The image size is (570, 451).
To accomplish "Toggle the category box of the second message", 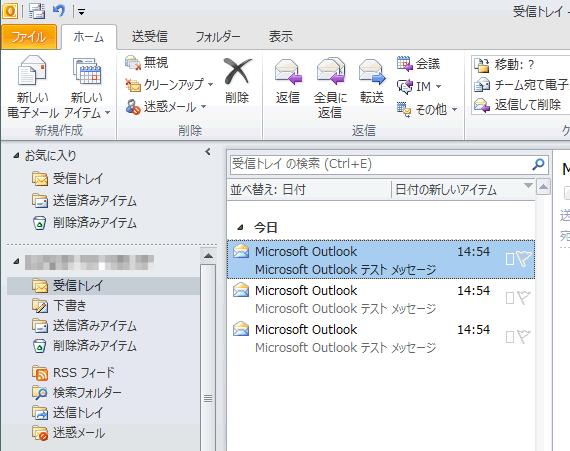I will click(510, 298).
